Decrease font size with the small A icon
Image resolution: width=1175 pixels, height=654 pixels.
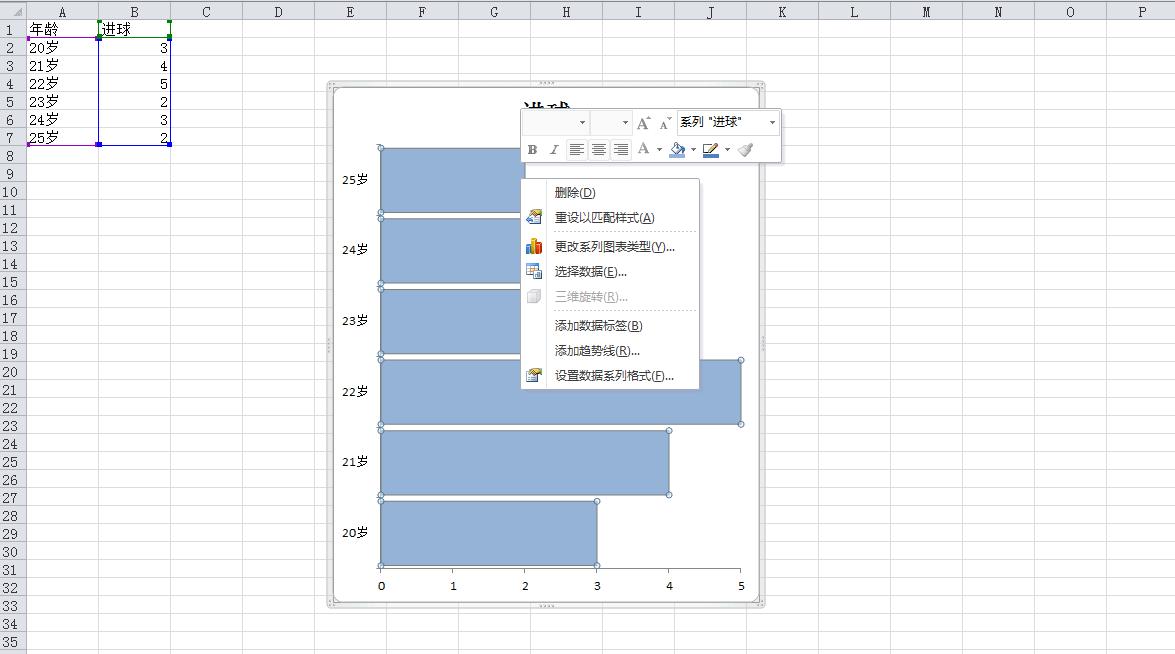(x=665, y=123)
